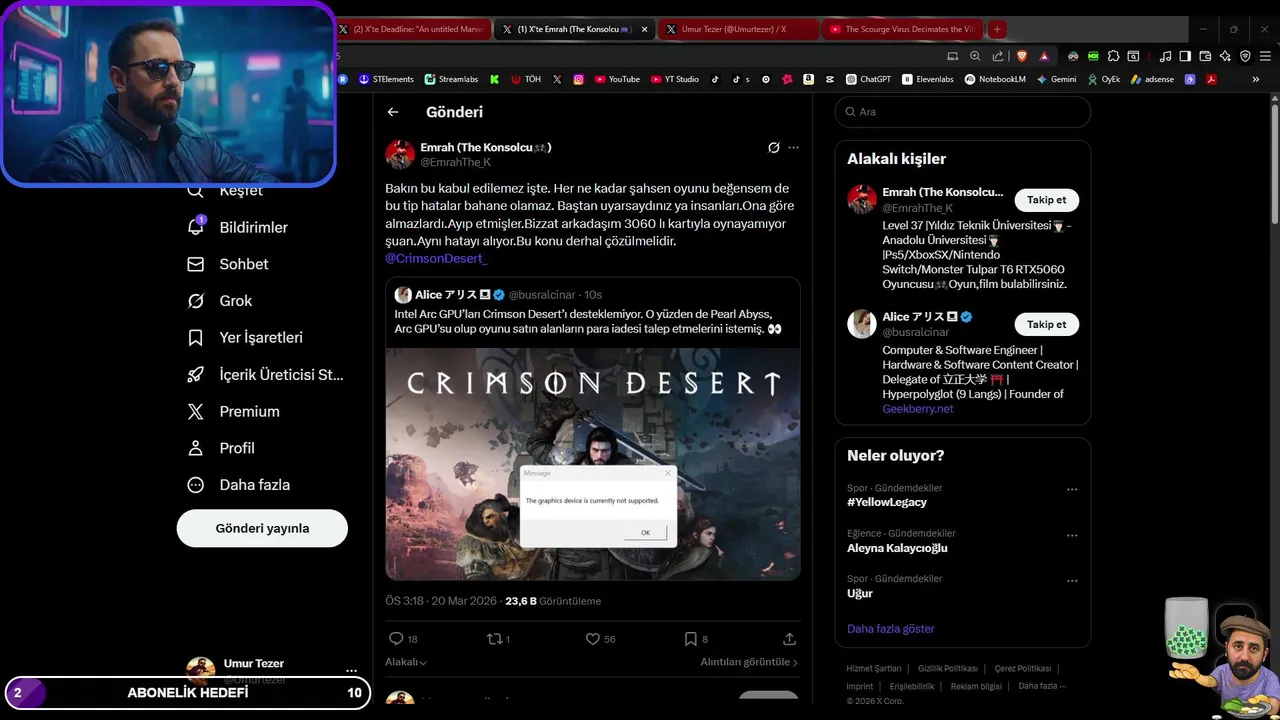Click browser share icon in address bar
This screenshot has height=720, width=1280.
[x=998, y=56]
